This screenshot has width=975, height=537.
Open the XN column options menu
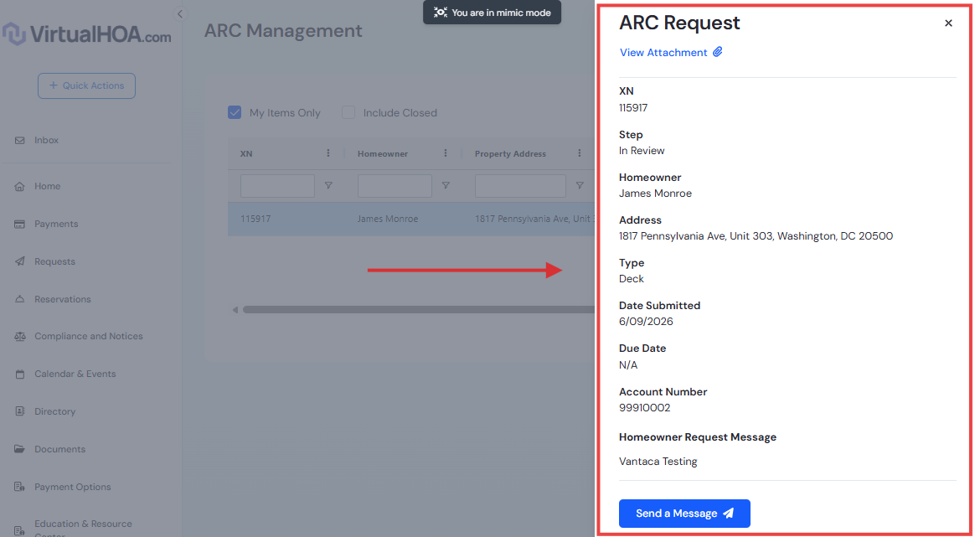[328, 154]
